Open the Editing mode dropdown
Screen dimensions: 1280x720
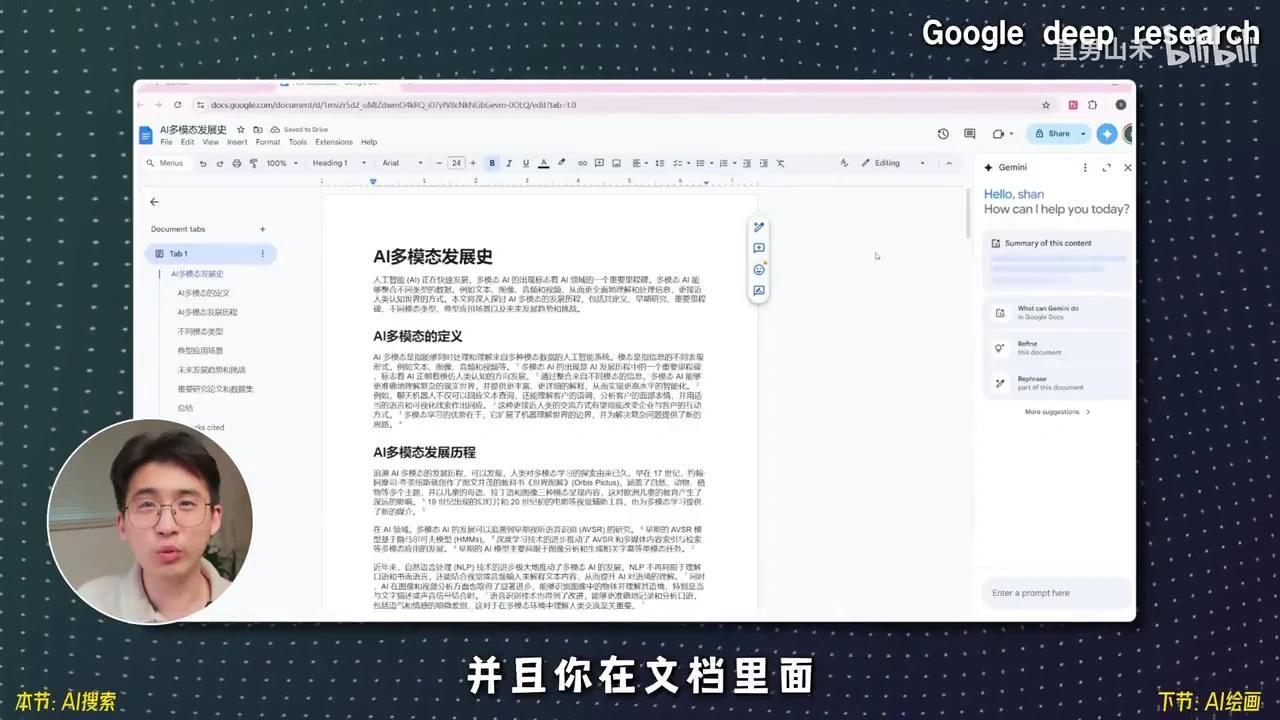tap(893, 163)
